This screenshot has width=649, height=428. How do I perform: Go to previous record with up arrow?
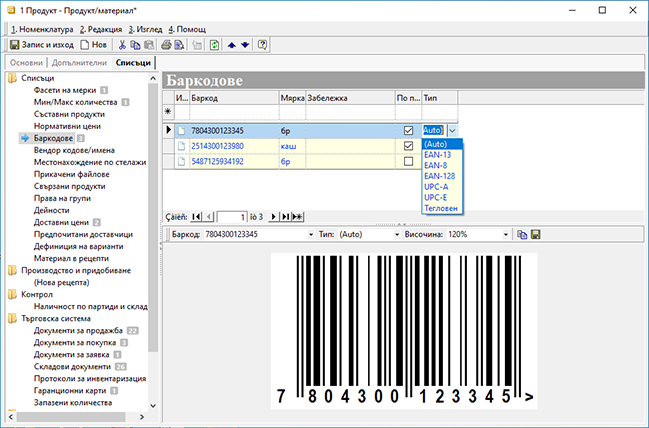coord(232,45)
